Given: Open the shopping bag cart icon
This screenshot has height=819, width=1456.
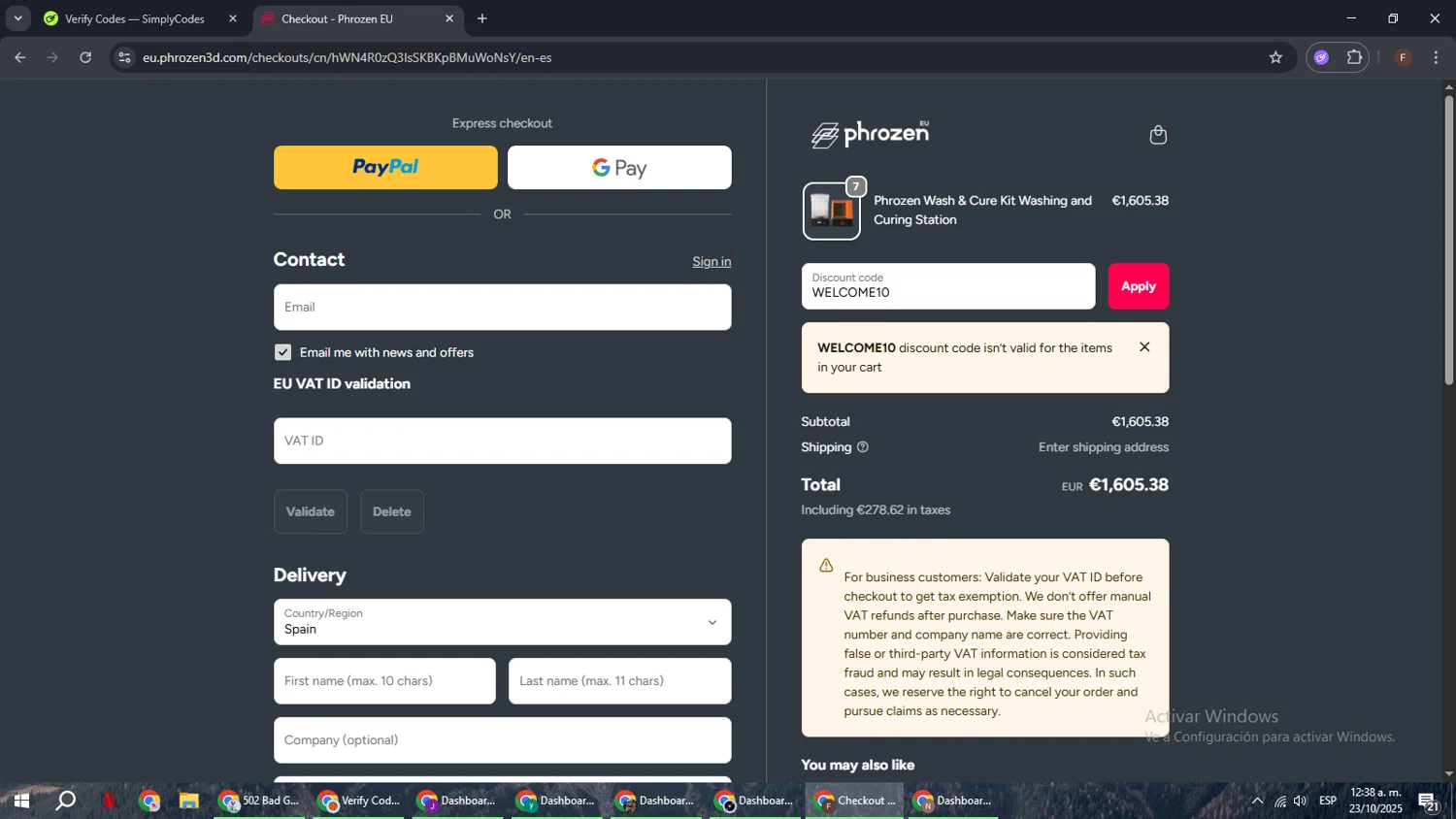Looking at the screenshot, I should click(1158, 135).
